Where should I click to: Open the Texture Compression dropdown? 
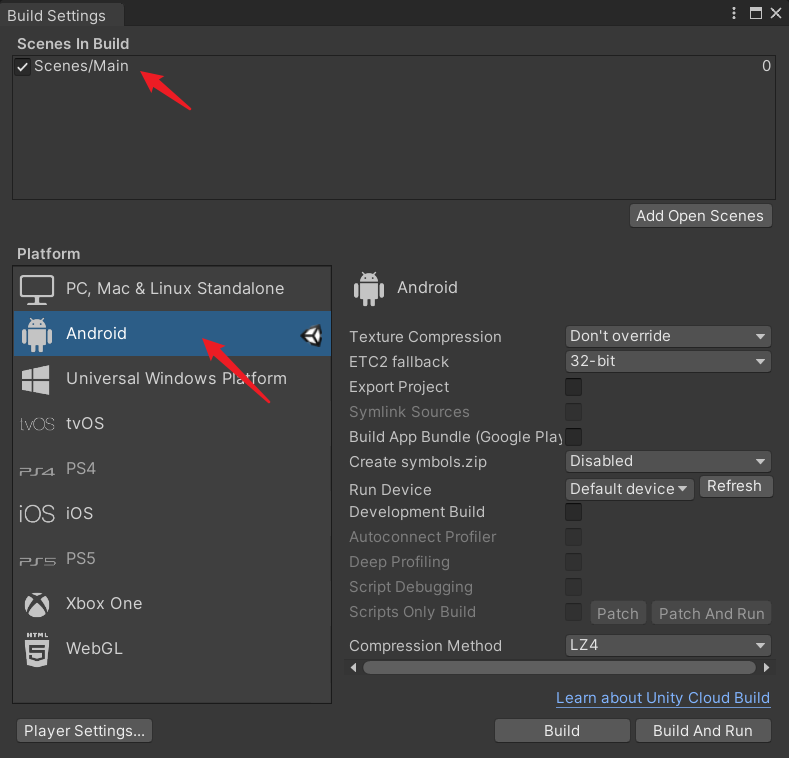[668, 336]
